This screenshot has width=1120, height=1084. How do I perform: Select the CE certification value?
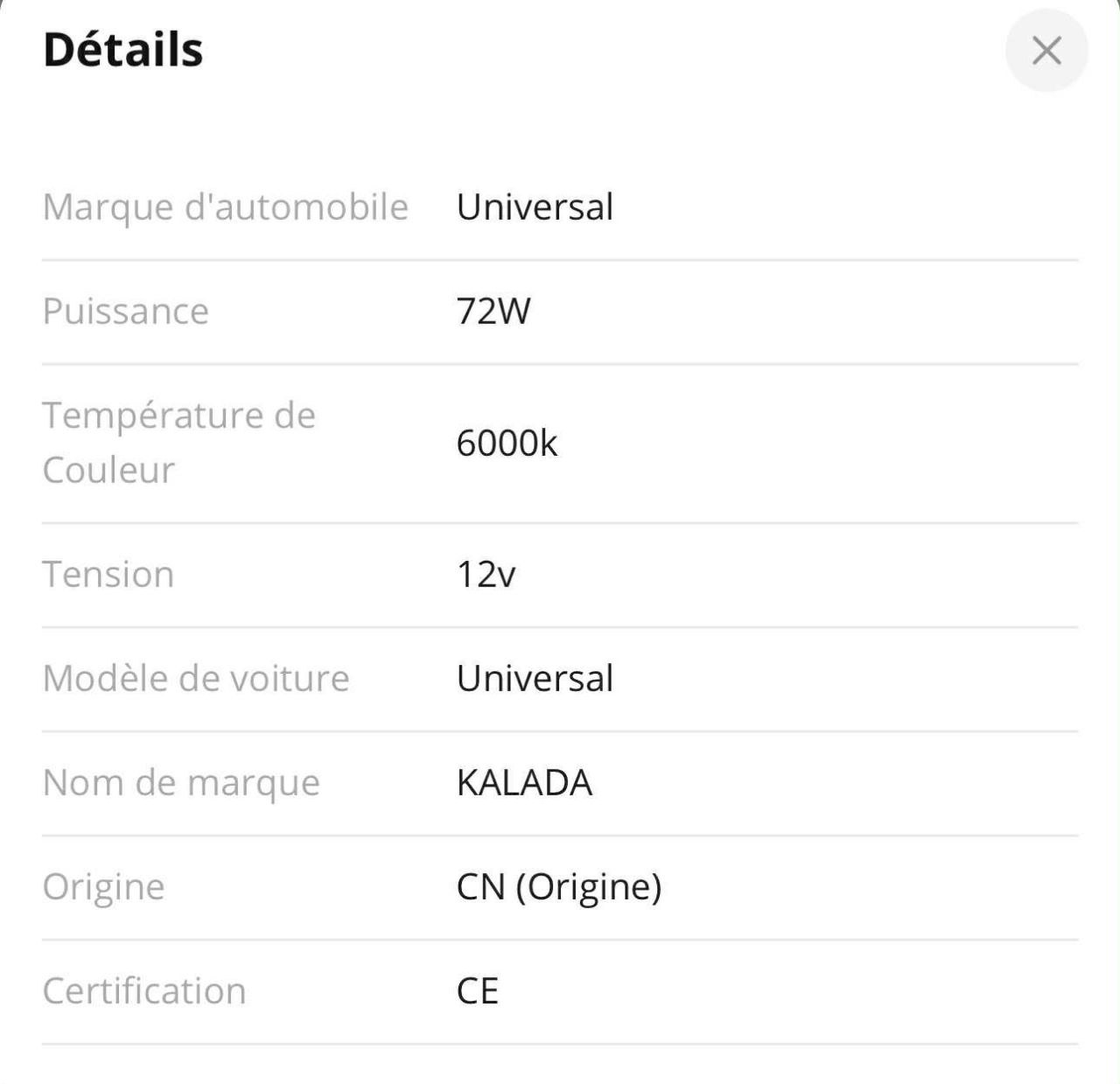click(x=478, y=991)
